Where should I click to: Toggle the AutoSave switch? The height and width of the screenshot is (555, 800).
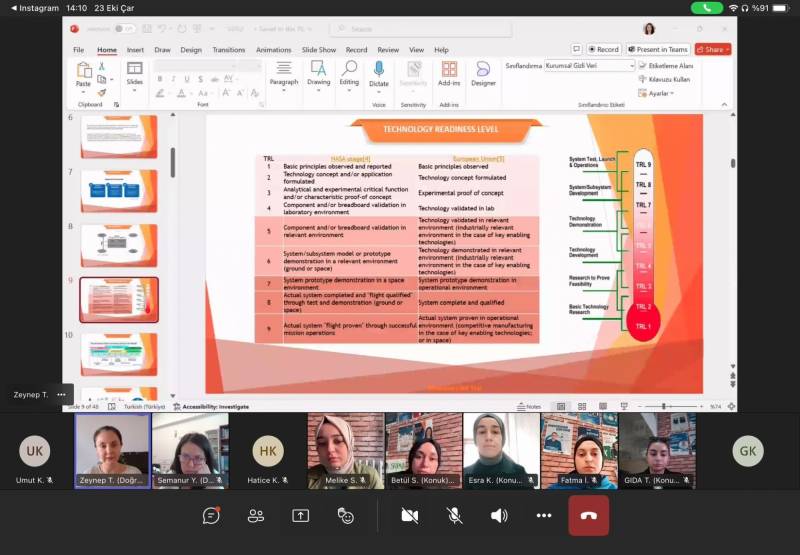click(124, 29)
